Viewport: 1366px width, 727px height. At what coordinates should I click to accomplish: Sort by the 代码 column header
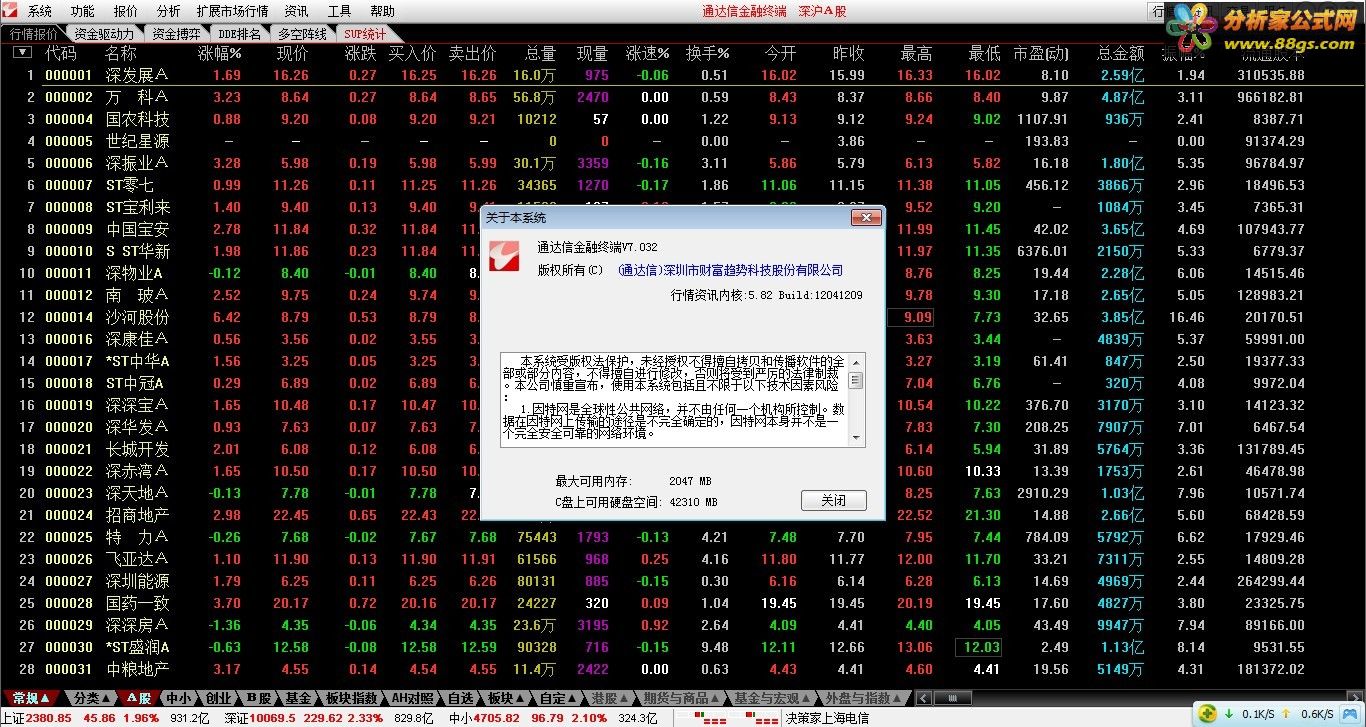(61, 53)
